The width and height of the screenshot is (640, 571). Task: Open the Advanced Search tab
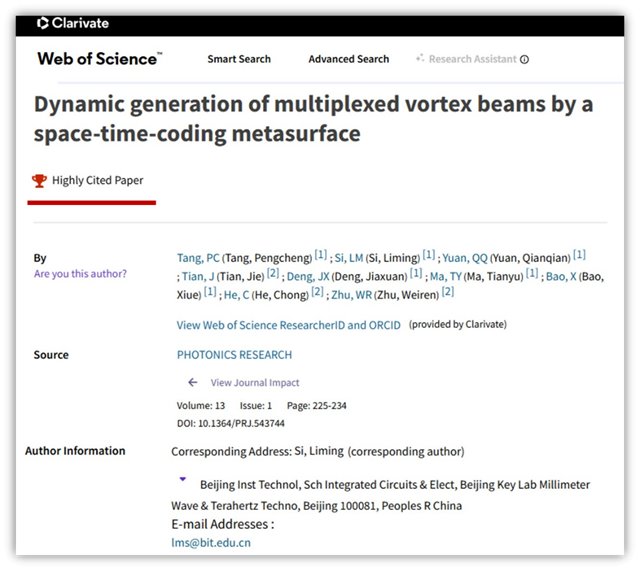tap(348, 59)
